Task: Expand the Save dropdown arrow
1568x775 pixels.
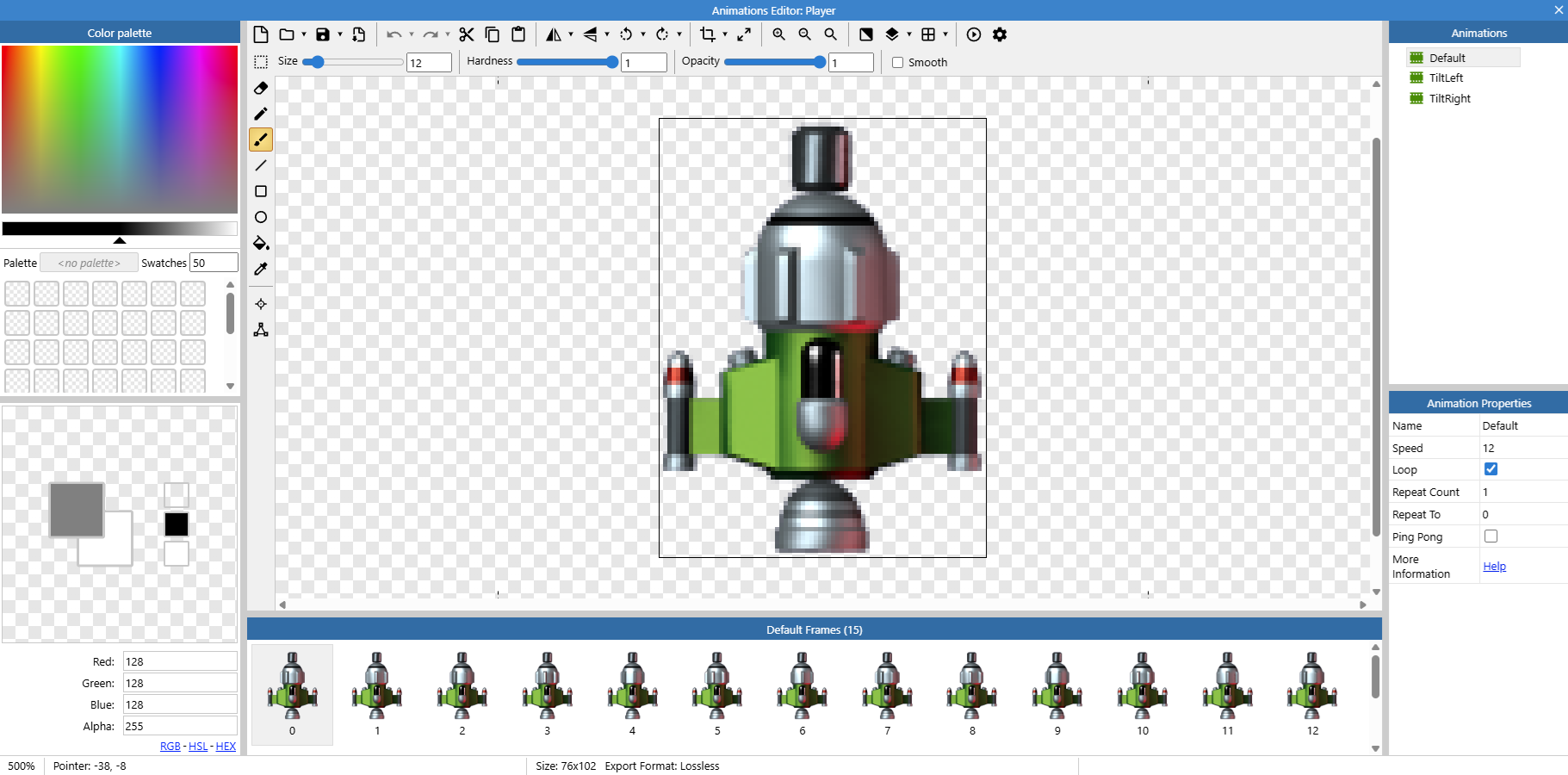Action: [340, 34]
